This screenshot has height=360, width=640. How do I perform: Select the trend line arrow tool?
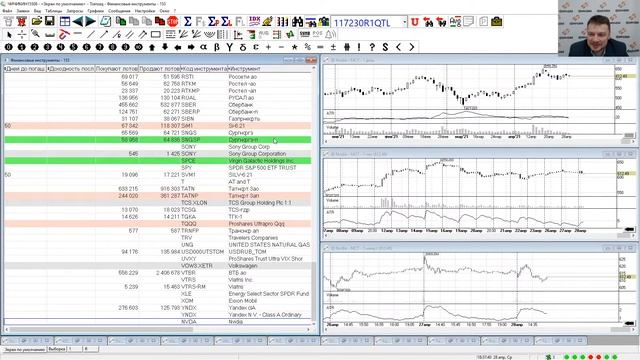pos(104,34)
